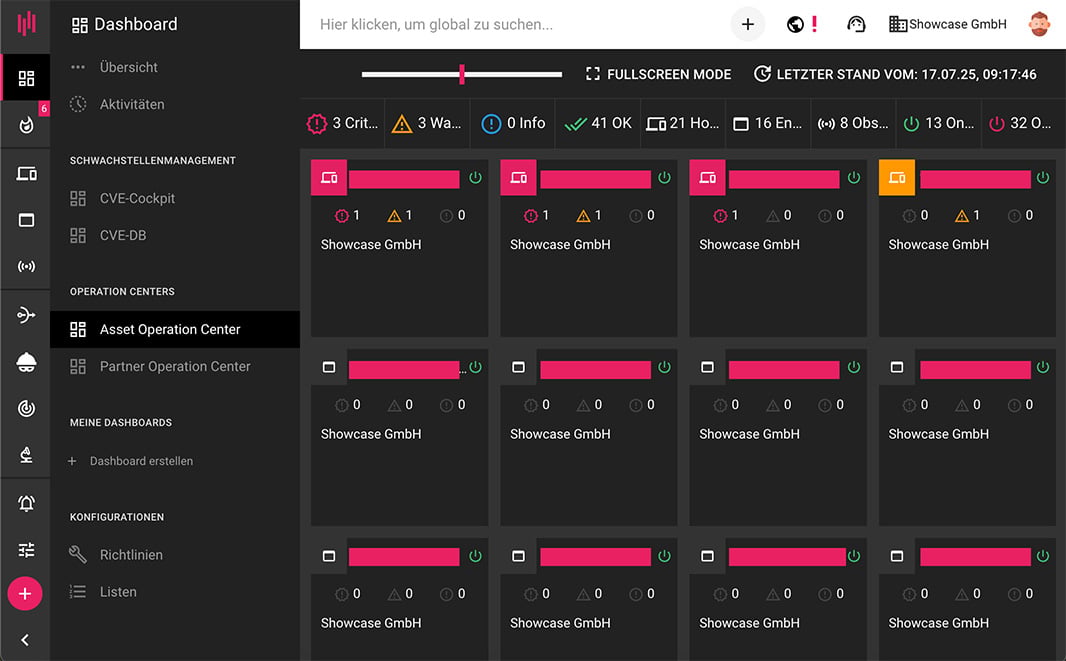
Task: Click the Dashboard header title
Action: pos(125,24)
